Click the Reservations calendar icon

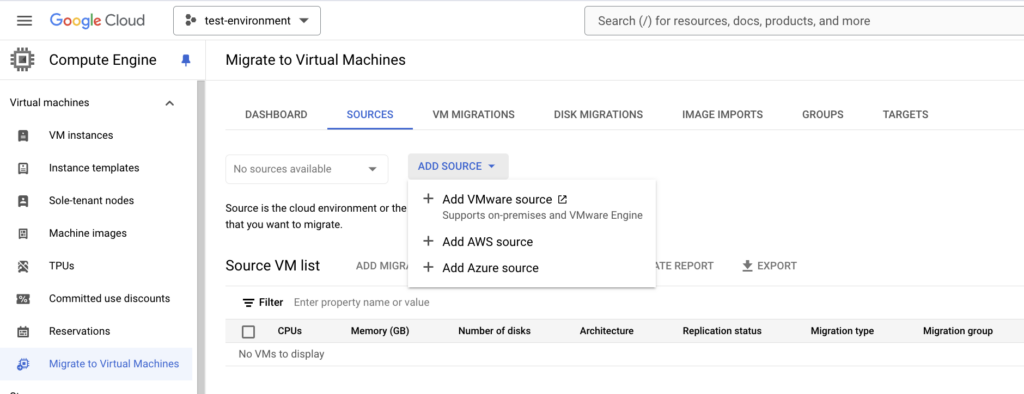[23, 331]
